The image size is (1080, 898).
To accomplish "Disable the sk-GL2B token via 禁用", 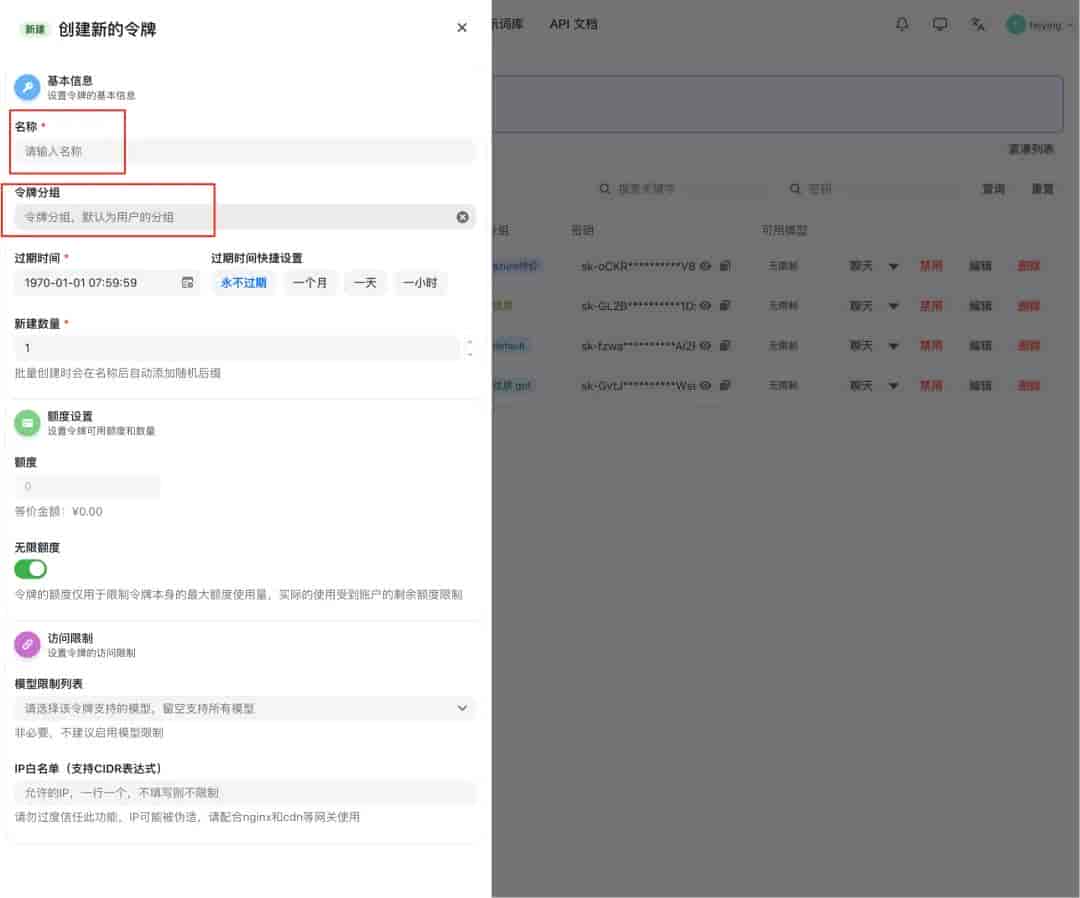I will (931, 306).
